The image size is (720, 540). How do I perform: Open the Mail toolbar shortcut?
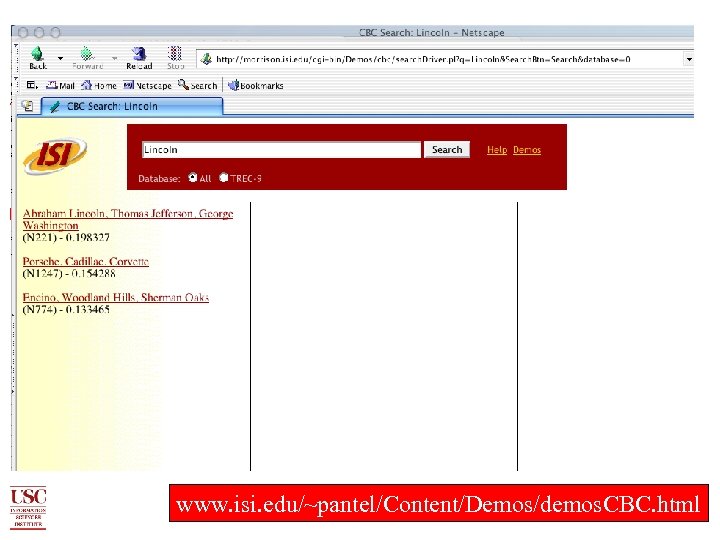(60, 85)
